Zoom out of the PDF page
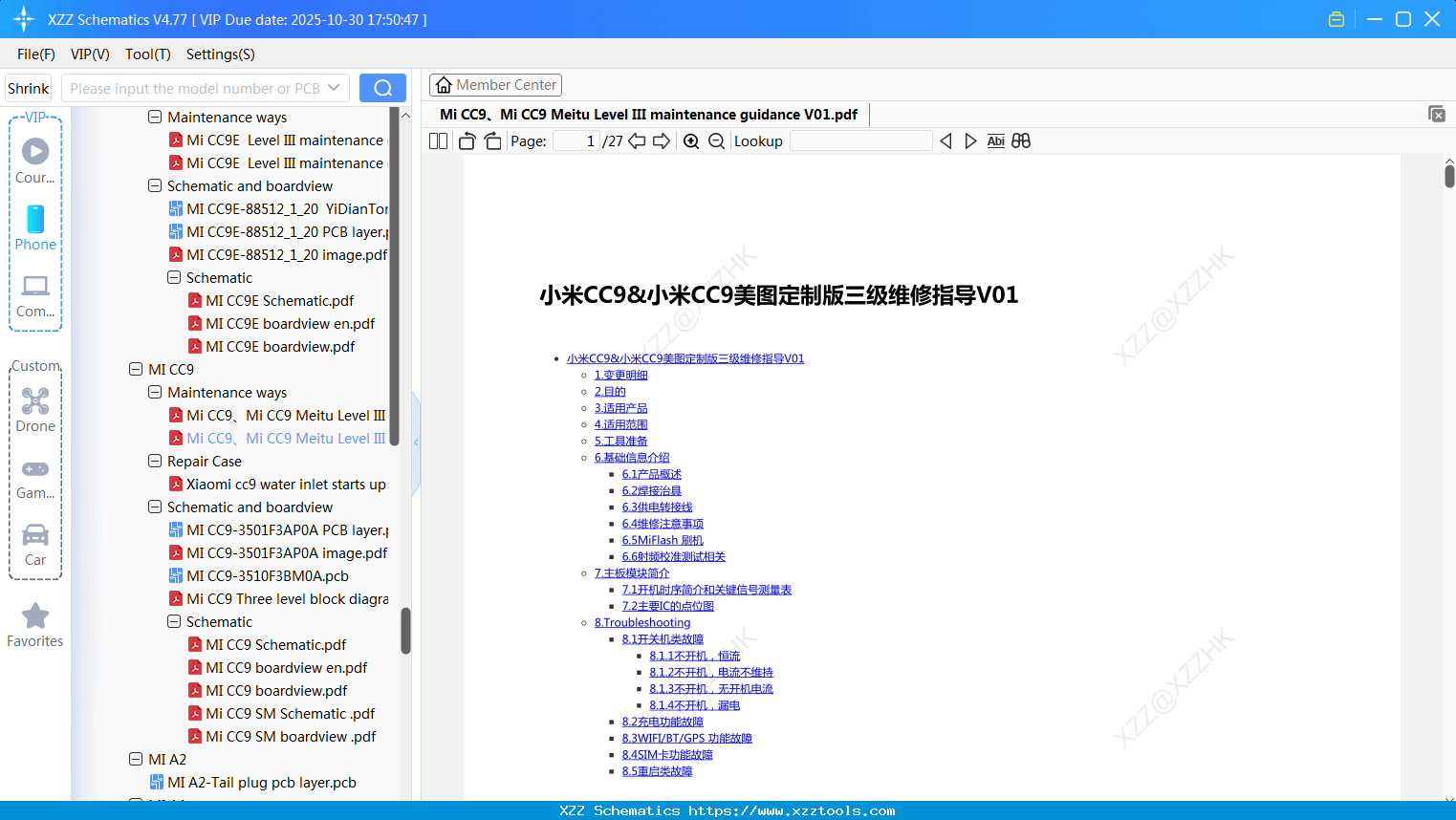The height and width of the screenshot is (820, 1456). coord(716,140)
